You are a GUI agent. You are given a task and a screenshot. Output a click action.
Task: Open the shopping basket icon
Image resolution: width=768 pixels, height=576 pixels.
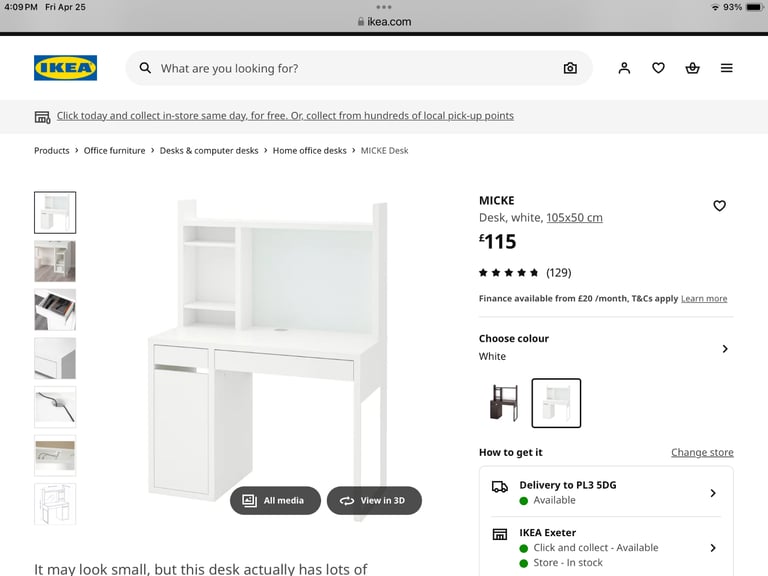pos(692,68)
